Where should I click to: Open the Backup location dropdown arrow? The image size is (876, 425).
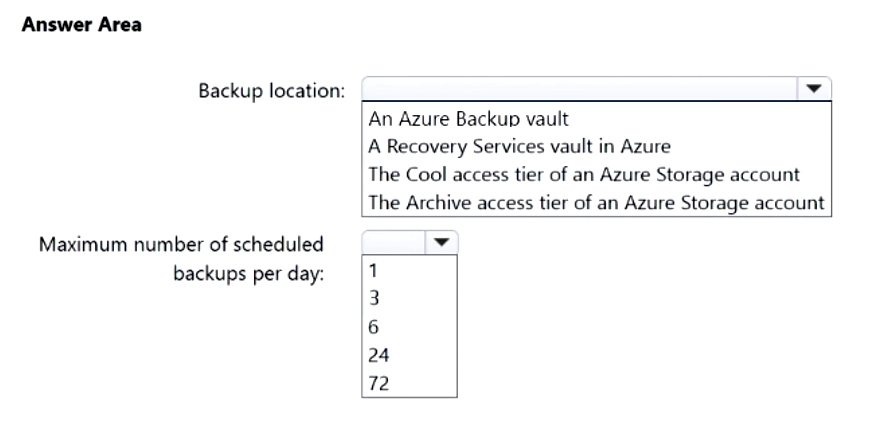[x=812, y=89]
